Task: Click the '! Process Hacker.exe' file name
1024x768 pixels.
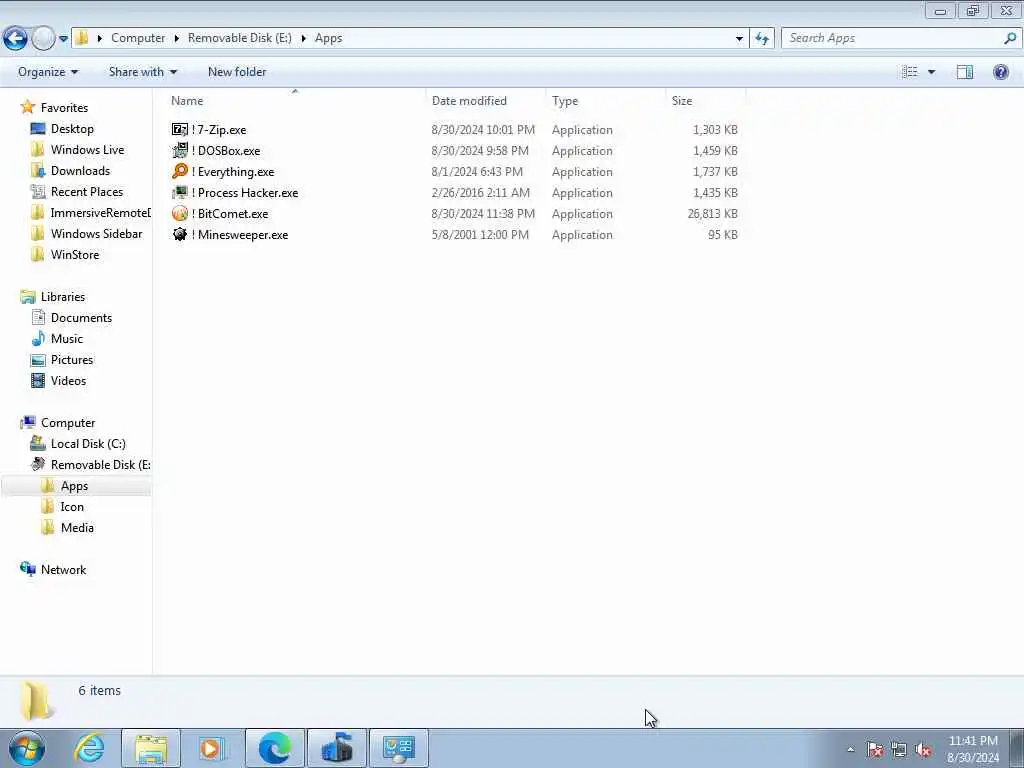Action: click(245, 193)
